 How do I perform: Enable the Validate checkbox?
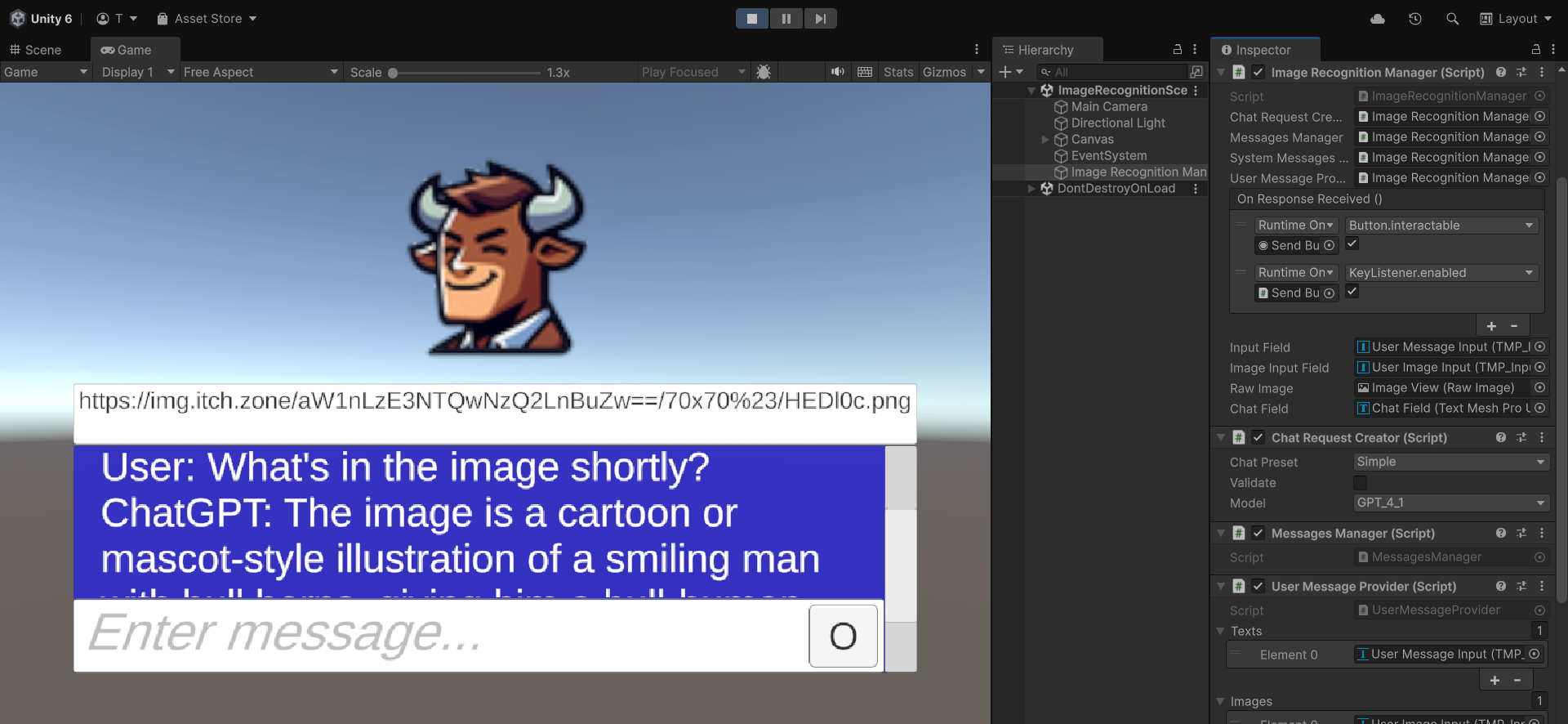(1360, 483)
